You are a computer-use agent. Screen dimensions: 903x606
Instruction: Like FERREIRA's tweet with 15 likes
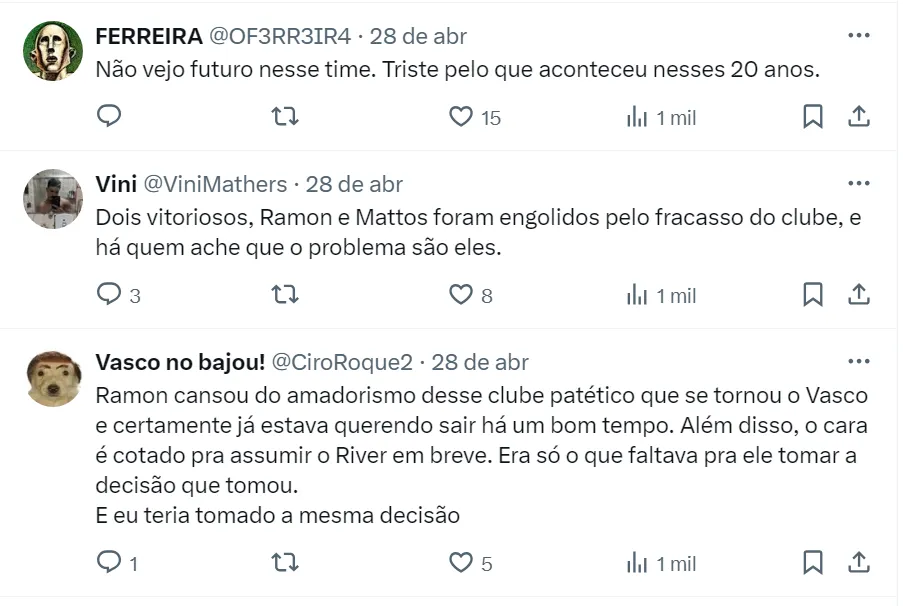click(x=461, y=117)
